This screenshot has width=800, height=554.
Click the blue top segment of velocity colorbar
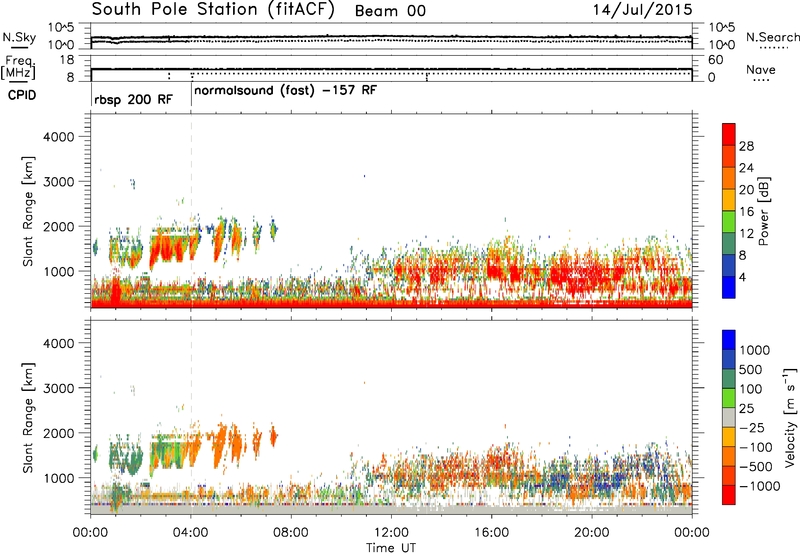[x=729, y=340]
